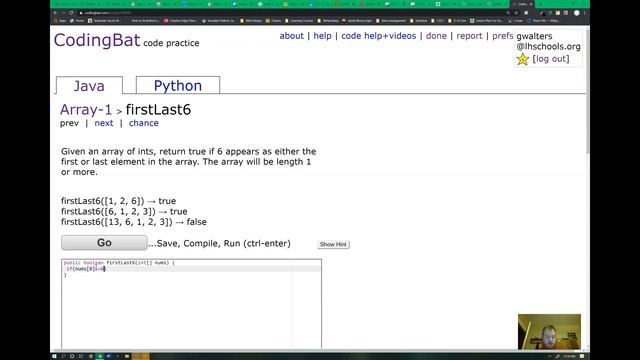
Task: Open the Chrome profile avatar
Action: point(577,13)
